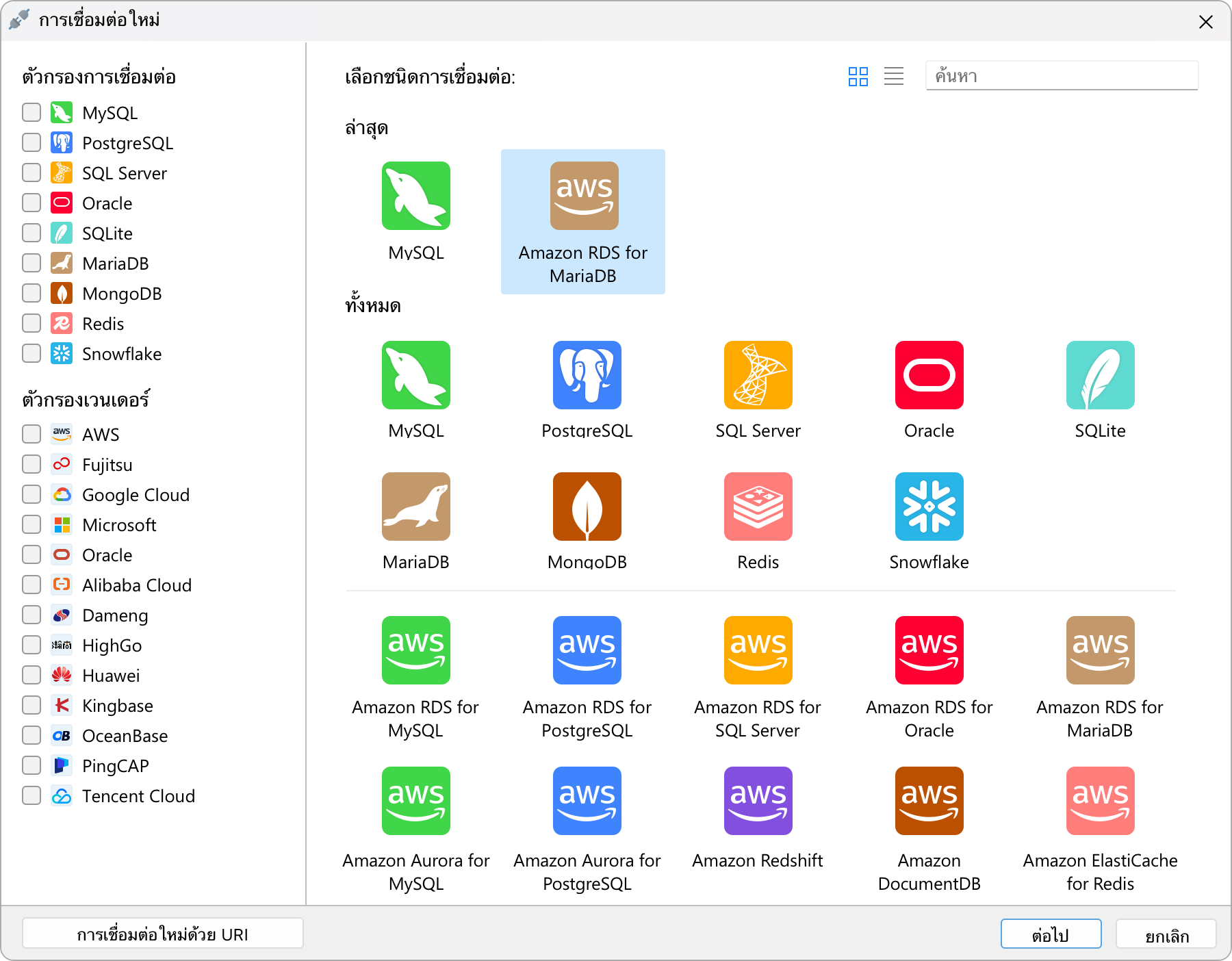Viewport: 1232px width, 961px height.
Task: Toggle Snowflake connection filter checkbox
Action: 31,353
